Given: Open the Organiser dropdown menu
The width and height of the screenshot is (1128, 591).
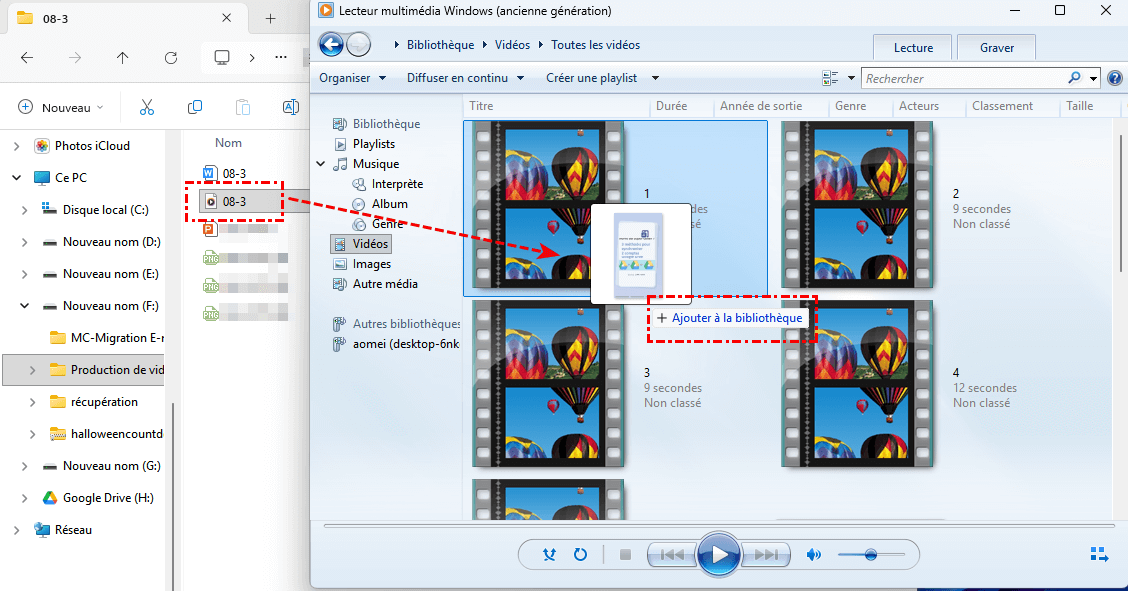Looking at the screenshot, I should 352,78.
